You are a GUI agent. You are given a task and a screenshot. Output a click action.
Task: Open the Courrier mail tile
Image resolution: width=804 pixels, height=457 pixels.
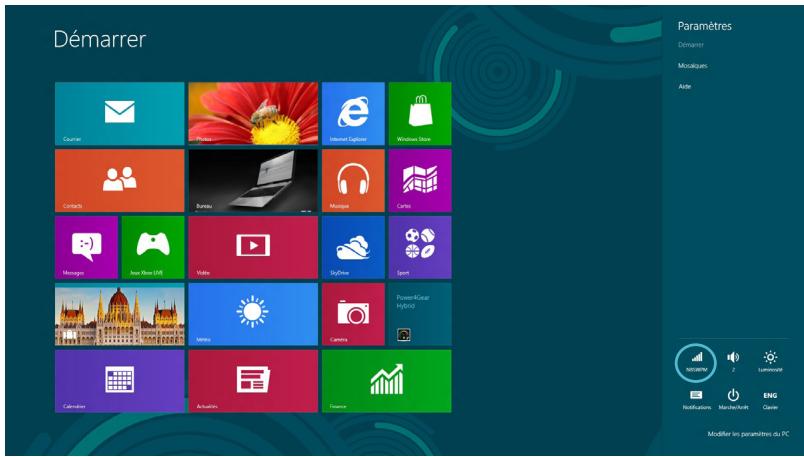coord(119,113)
